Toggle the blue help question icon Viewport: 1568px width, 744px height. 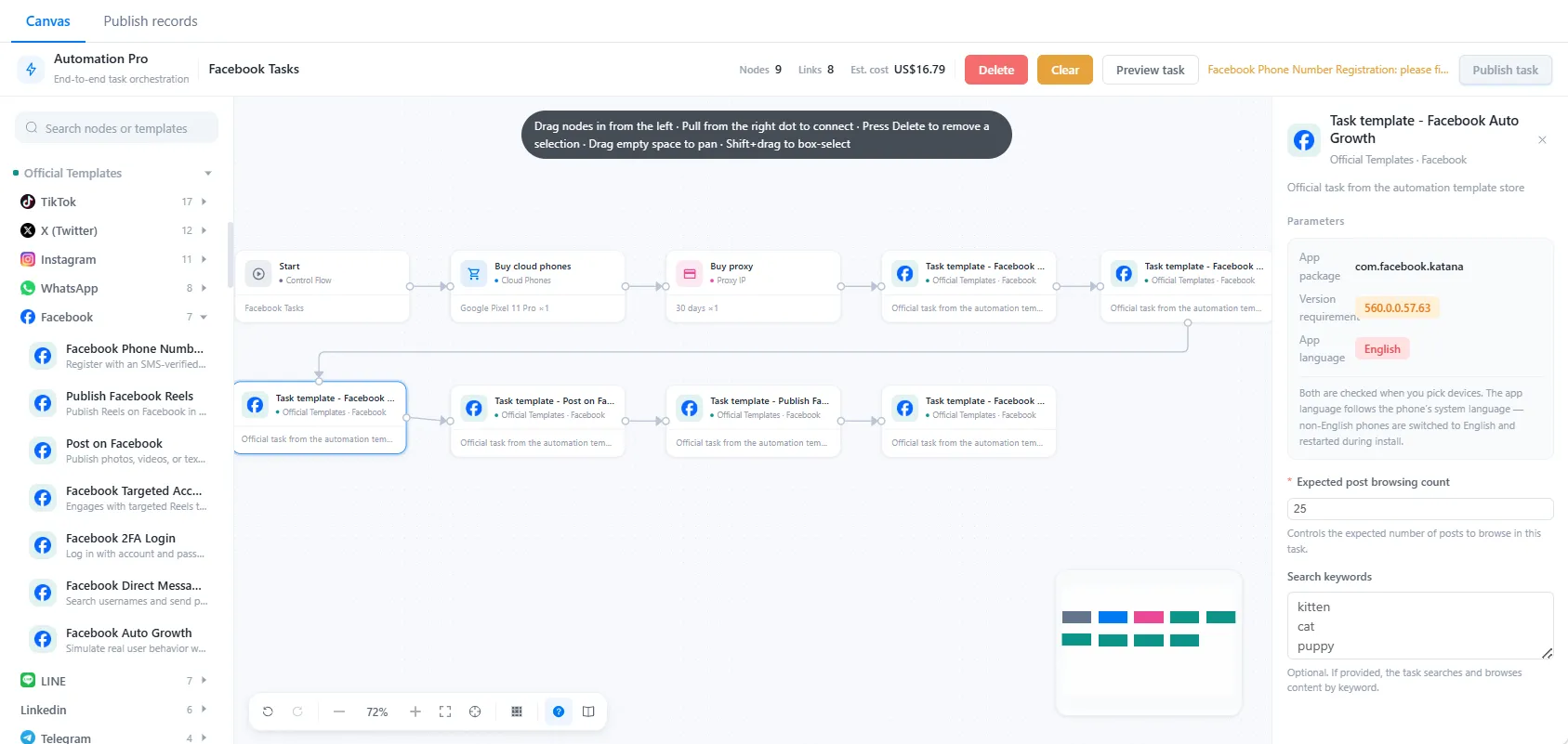coord(559,711)
